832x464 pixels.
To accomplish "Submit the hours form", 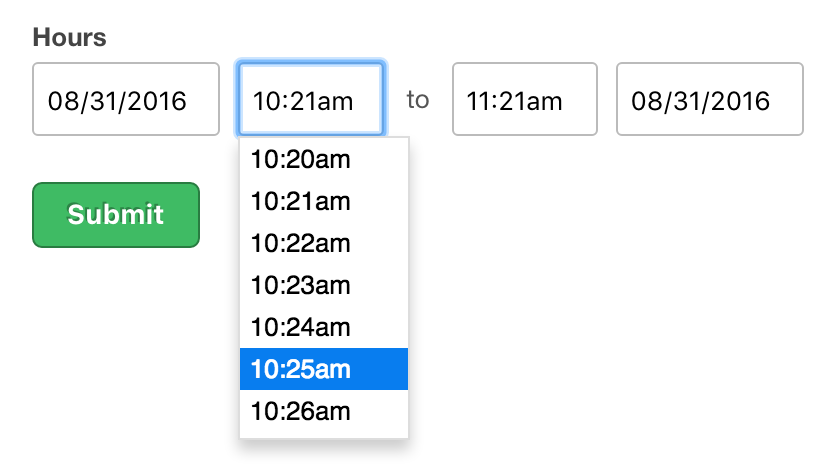I will pyautogui.click(x=116, y=215).
